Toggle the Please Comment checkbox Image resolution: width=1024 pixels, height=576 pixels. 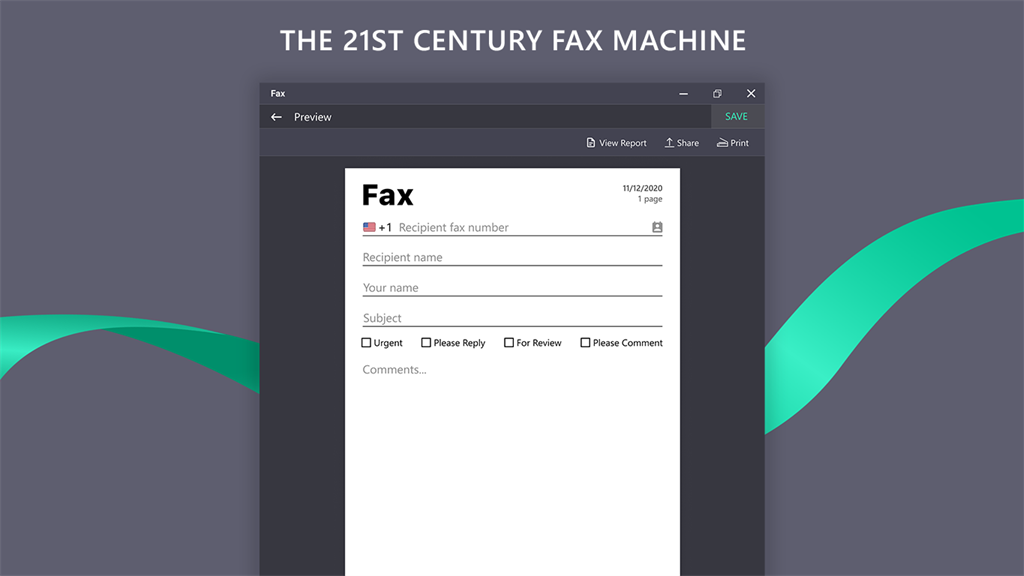tap(585, 343)
